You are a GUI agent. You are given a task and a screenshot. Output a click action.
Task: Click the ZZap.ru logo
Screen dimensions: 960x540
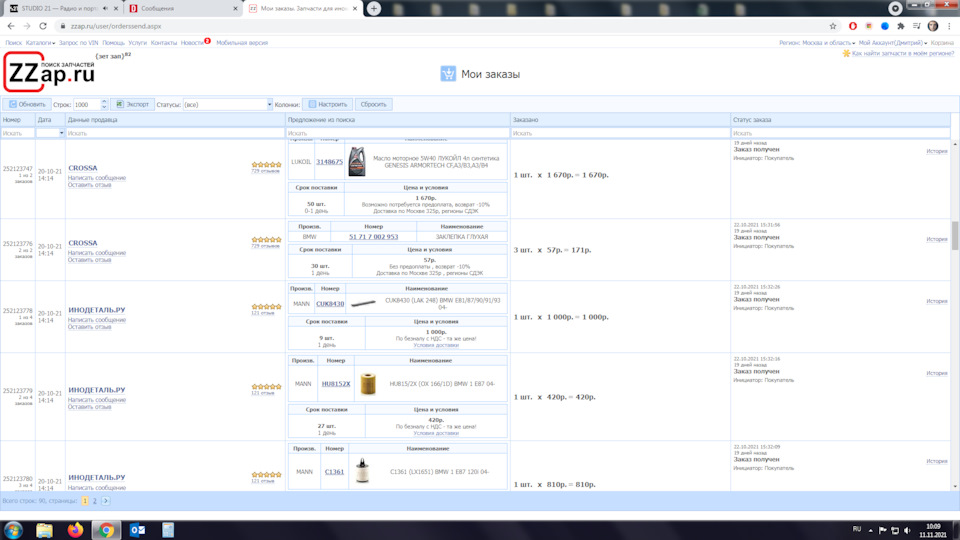click(x=50, y=72)
